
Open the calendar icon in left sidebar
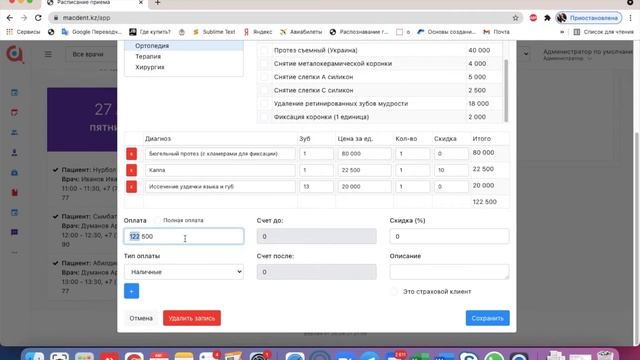point(14,93)
